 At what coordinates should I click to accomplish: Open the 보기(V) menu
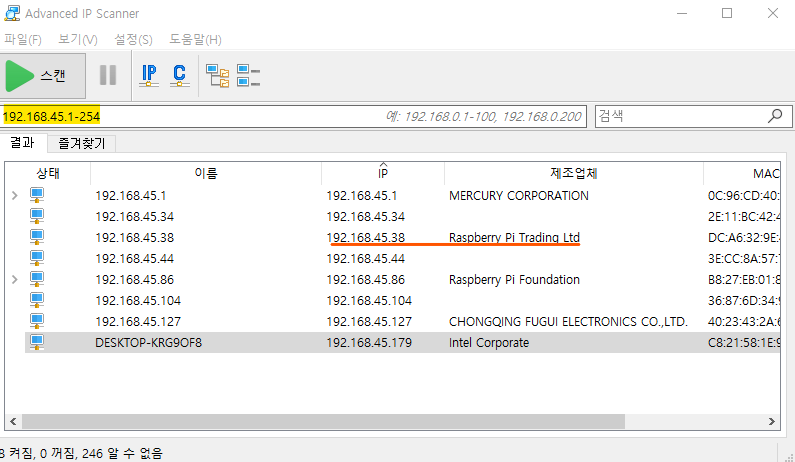tap(78, 40)
